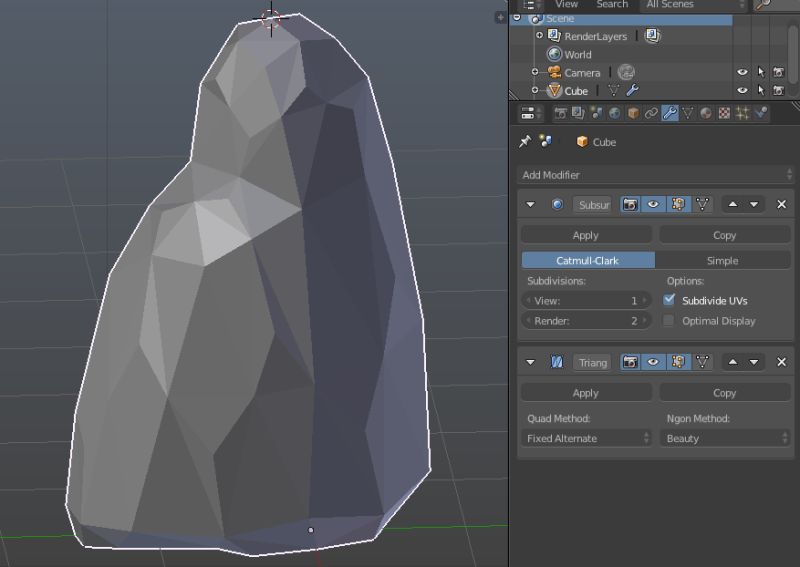800x567 pixels.
Task: Open the Render properties tab
Action: pyautogui.click(x=560, y=113)
